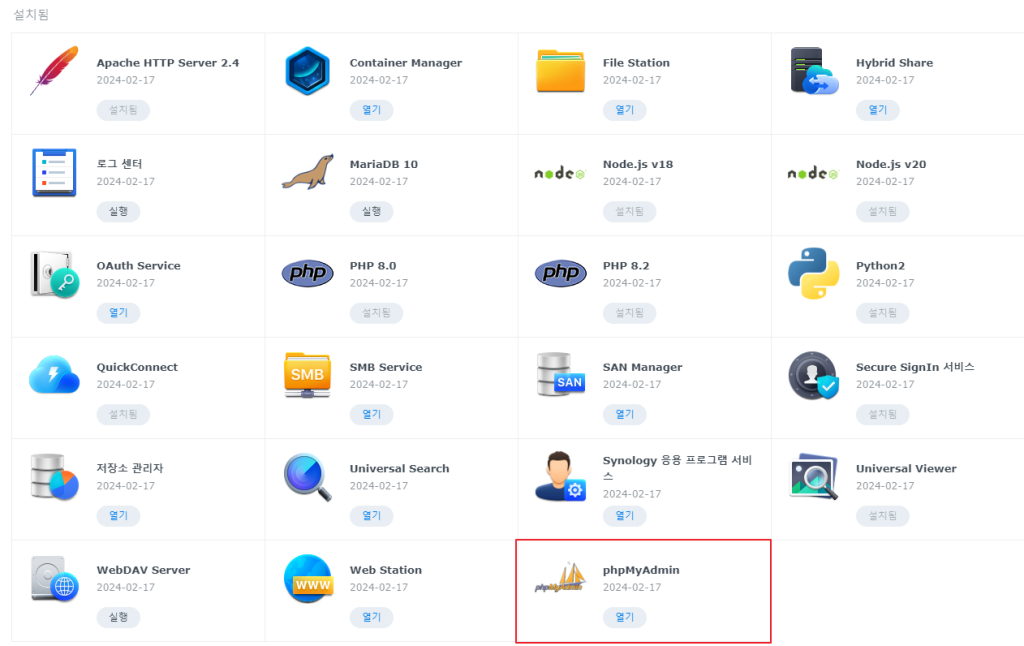Viewport: 1024px width, 646px height.
Task: Run MariaDB 10 using its 실행 button
Action: pos(372,212)
